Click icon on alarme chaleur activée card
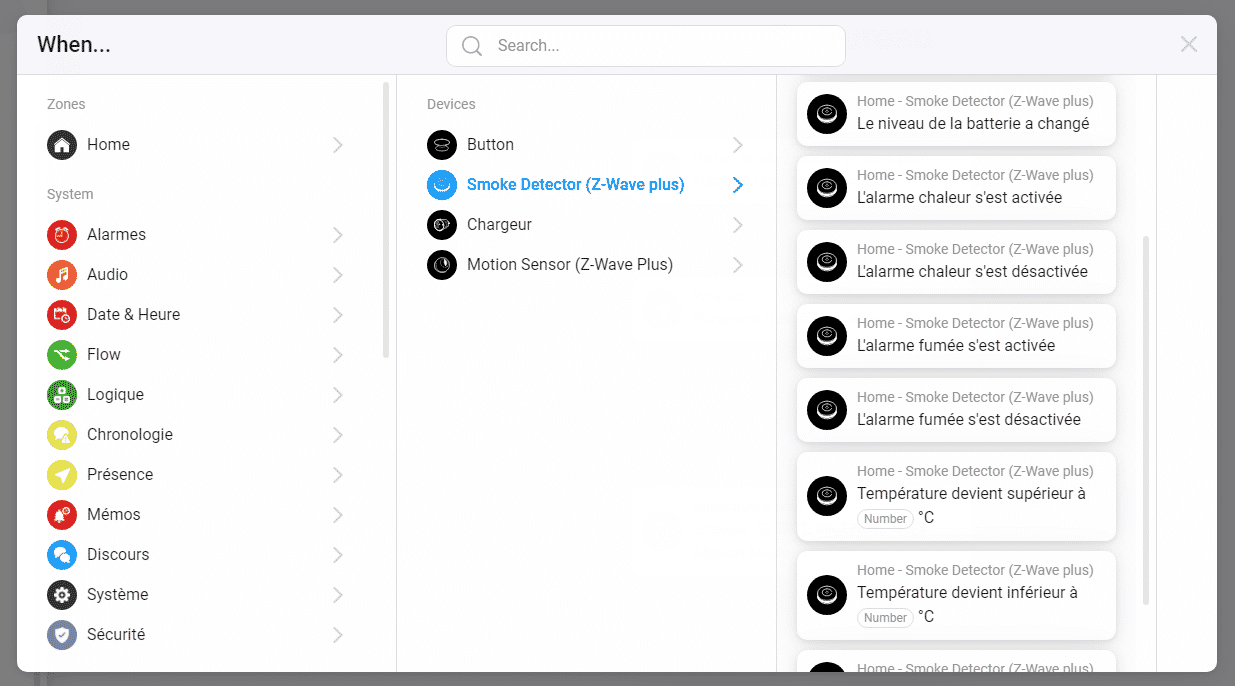 point(827,188)
